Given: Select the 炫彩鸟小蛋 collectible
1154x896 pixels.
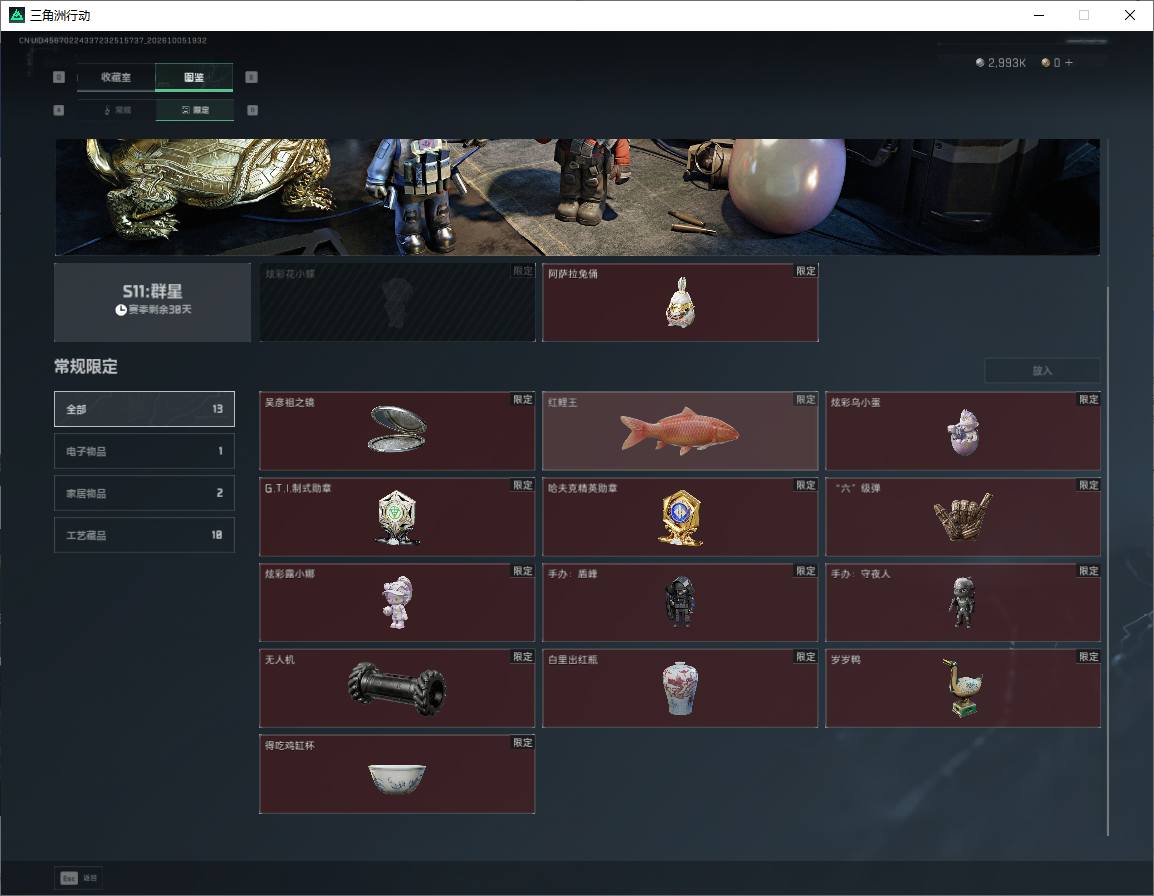Looking at the screenshot, I should 963,431.
